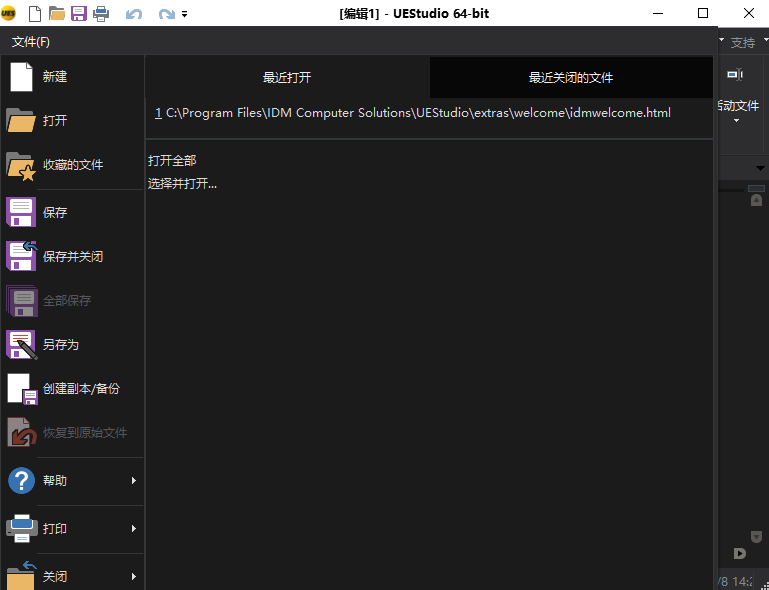Open 收藏的文件 entry
The width and height of the screenshot is (769, 590).
click(72, 165)
